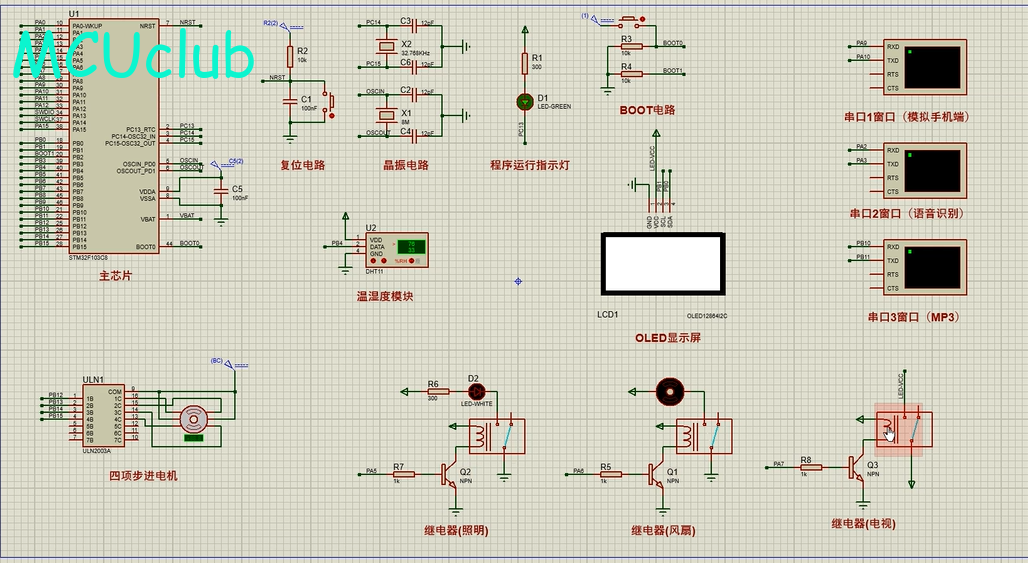Click the 程序运行指示灯 label
The height and width of the screenshot is (563, 1028).
click(x=530, y=165)
